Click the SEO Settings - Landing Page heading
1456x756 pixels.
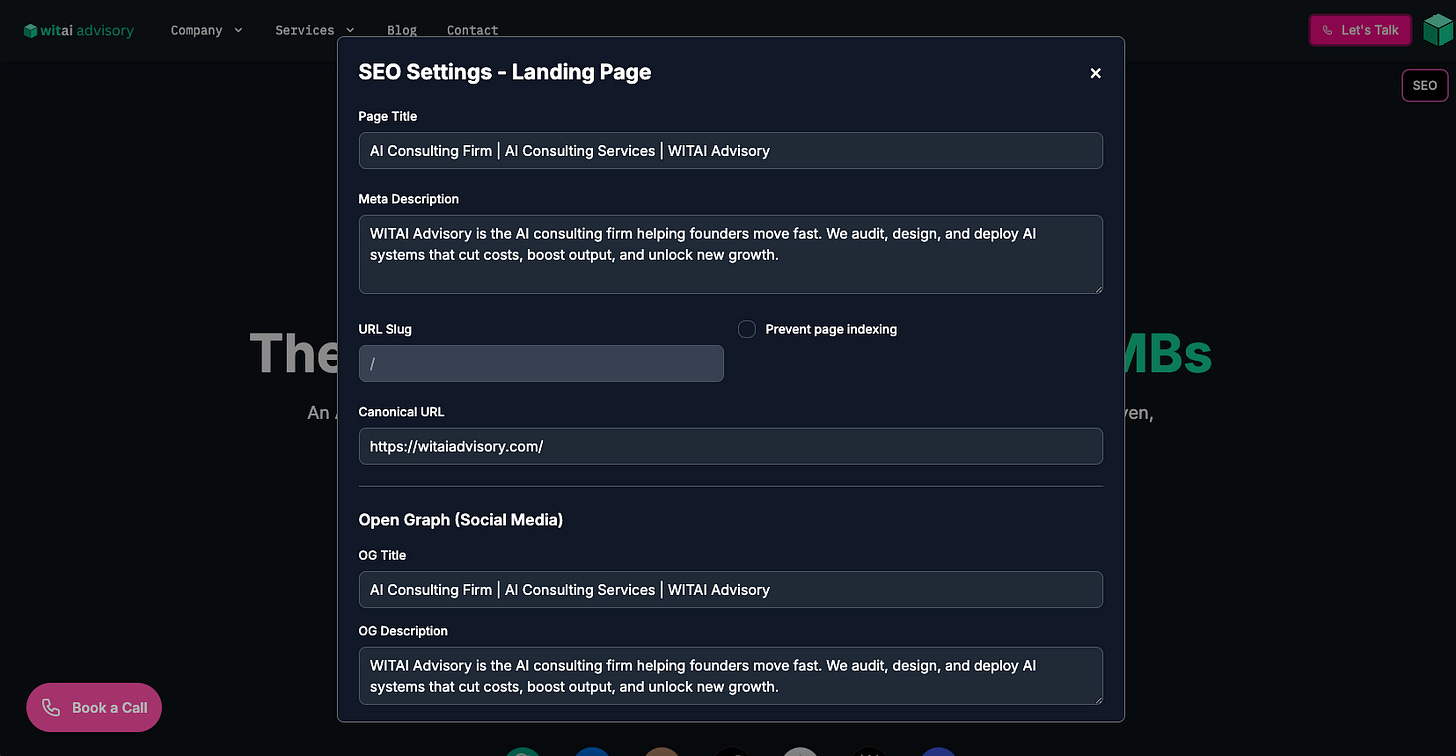[x=505, y=72]
